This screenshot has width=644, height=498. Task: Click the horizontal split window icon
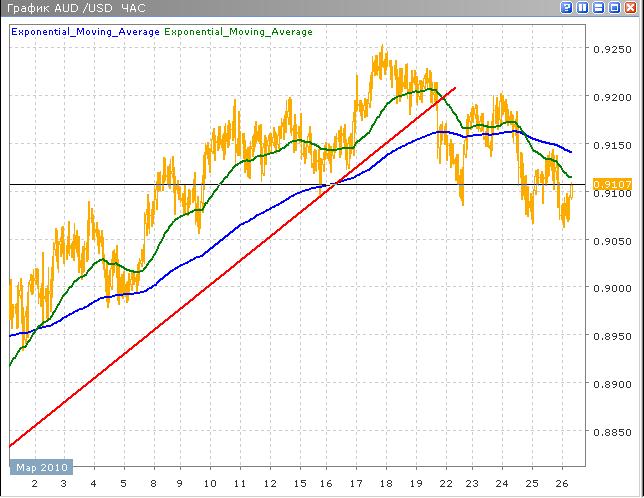[x=598, y=8]
